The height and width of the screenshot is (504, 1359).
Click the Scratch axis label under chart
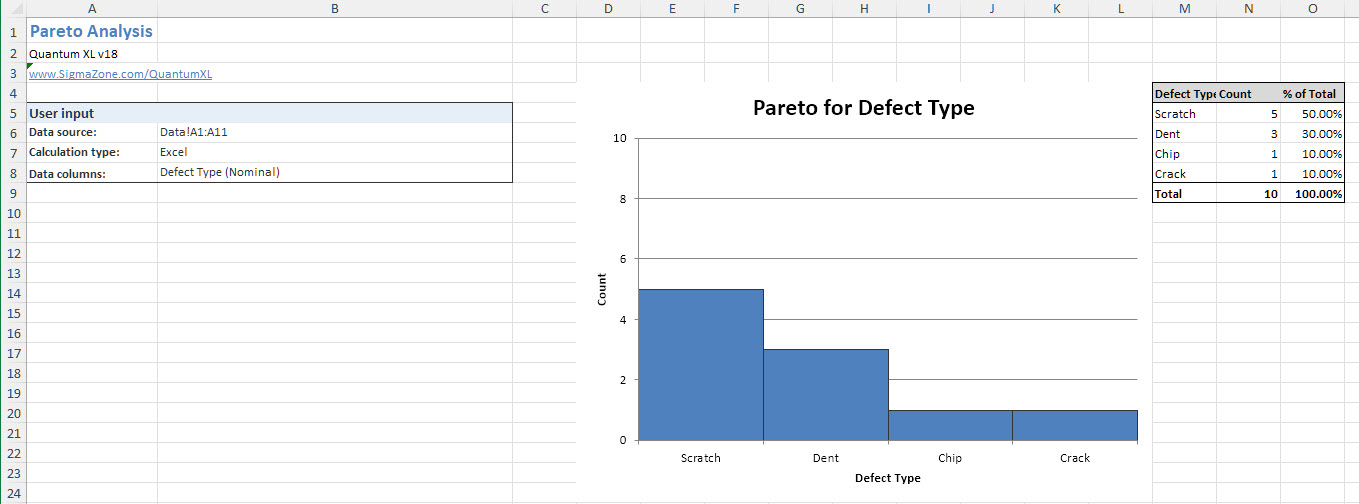tap(700, 458)
